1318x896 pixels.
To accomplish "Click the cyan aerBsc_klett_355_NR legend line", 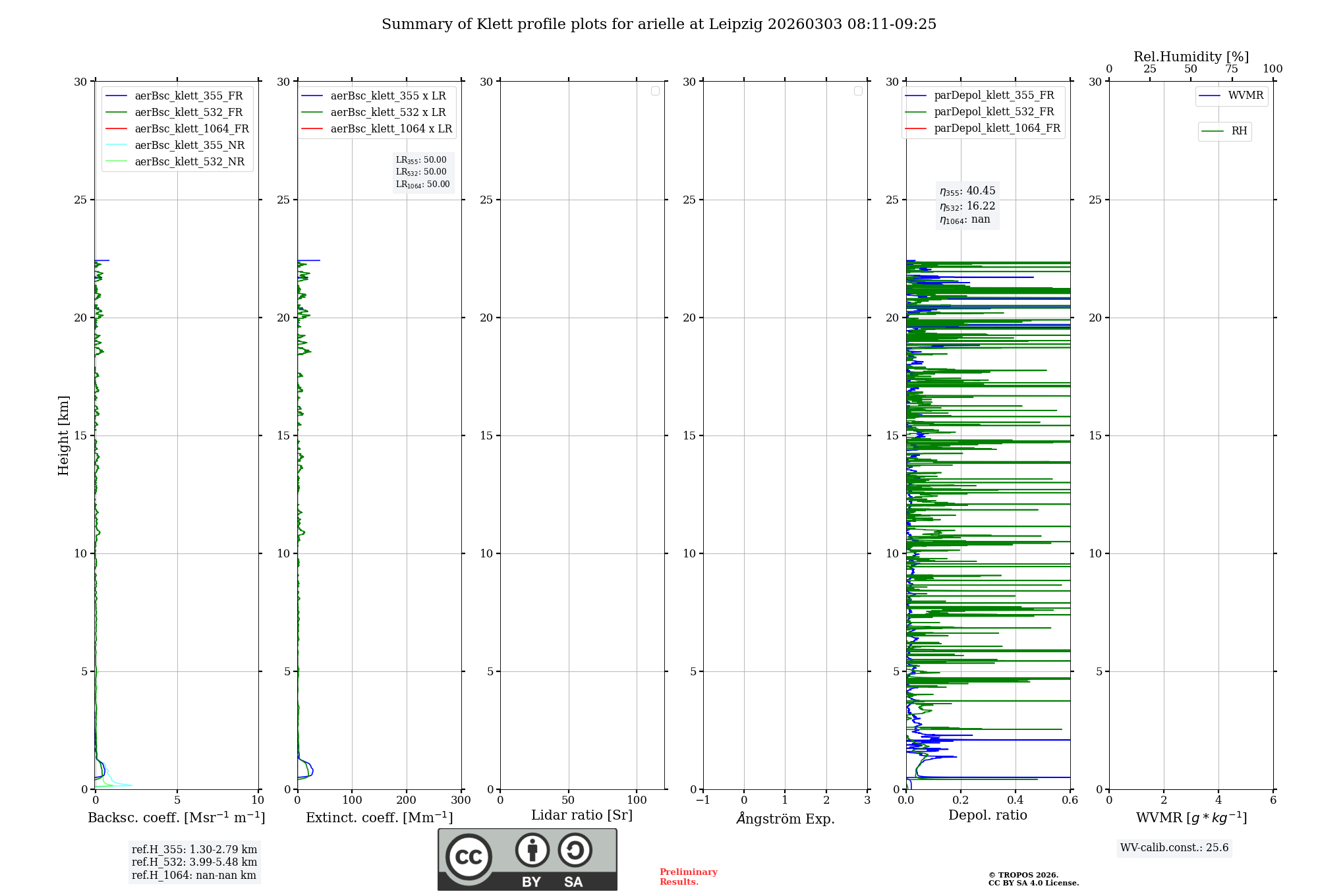I will click(x=117, y=146).
